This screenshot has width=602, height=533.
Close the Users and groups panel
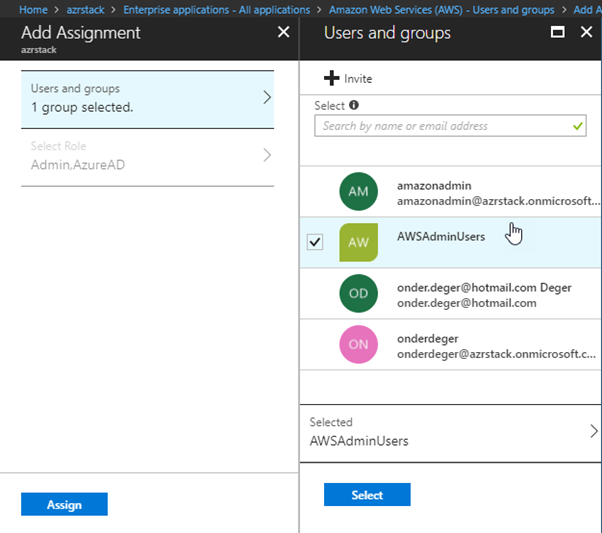(586, 32)
